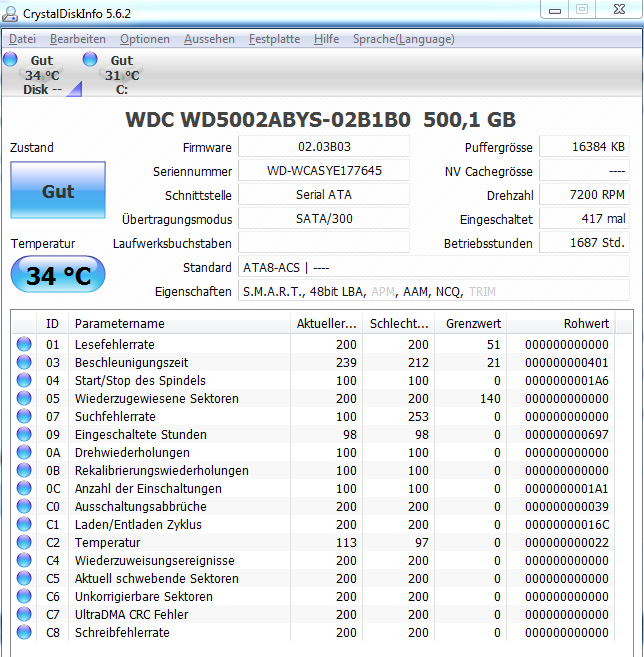Click the Rohwert column header
Viewport: 644px width, 657px height.
[x=561, y=323]
